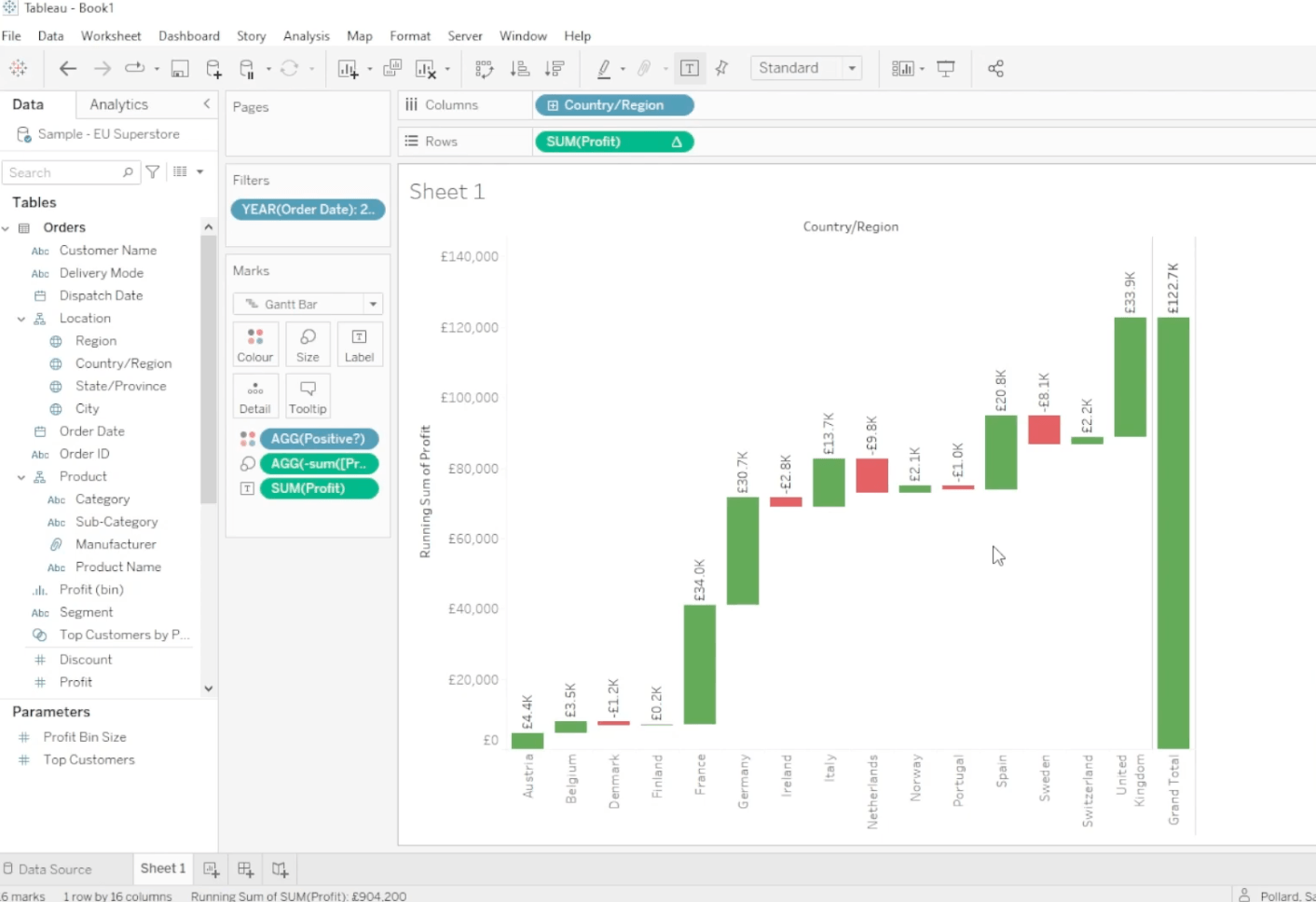Open the Tooltip editor on the Marks card
1316x902 pixels.
click(x=308, y=396)
